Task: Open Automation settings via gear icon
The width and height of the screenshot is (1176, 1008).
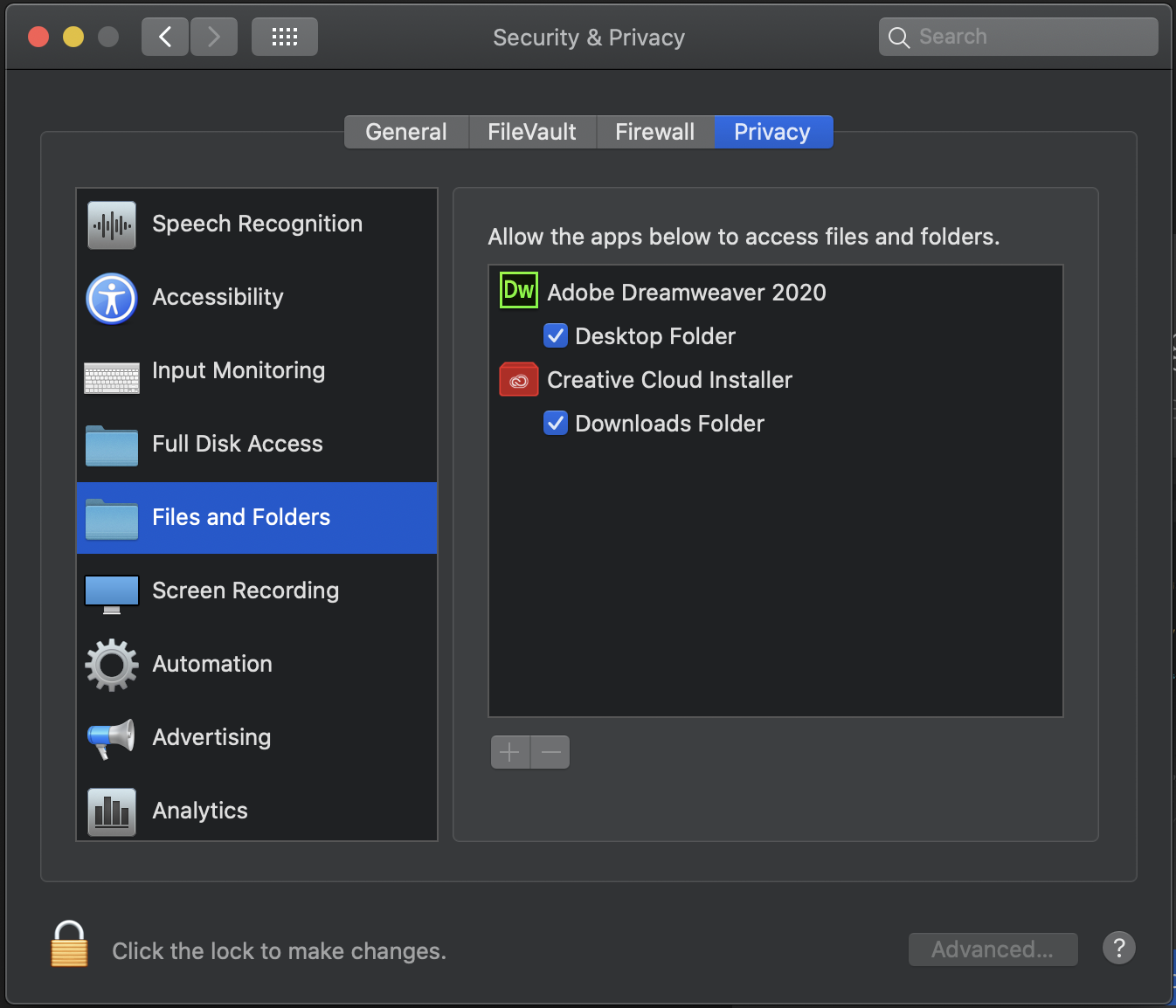Action: (111, 665)
